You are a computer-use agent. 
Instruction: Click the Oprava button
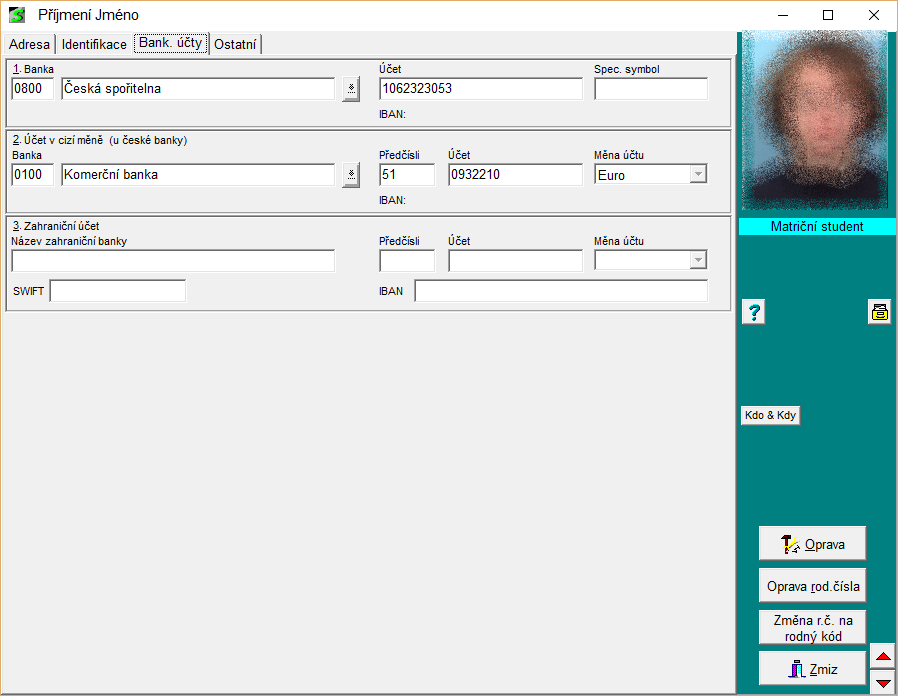(812, 544)
